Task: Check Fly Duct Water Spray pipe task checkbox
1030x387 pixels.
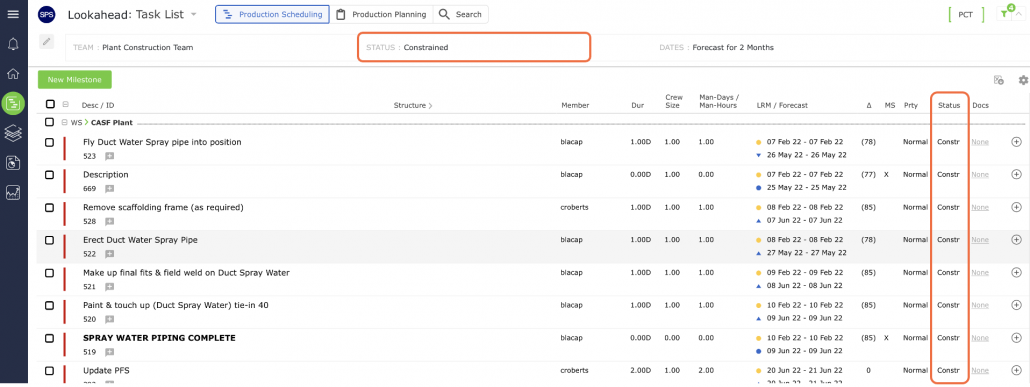Action: click(x=49, y=142)
